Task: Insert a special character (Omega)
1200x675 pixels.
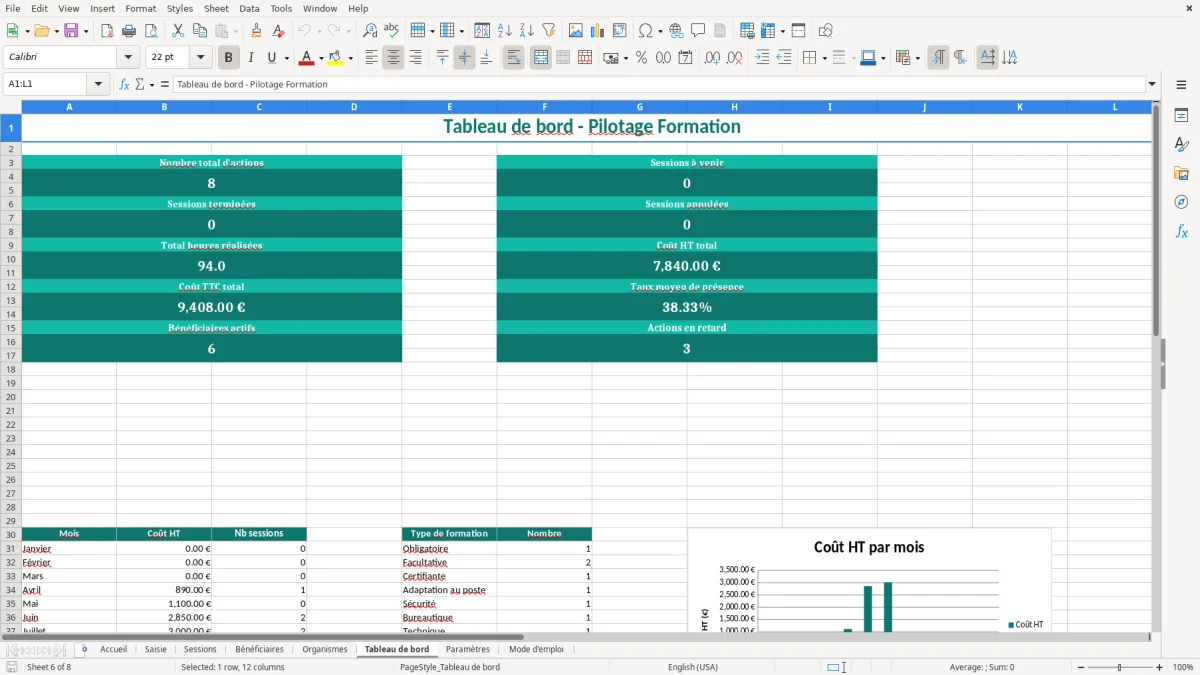Action: 646,31
